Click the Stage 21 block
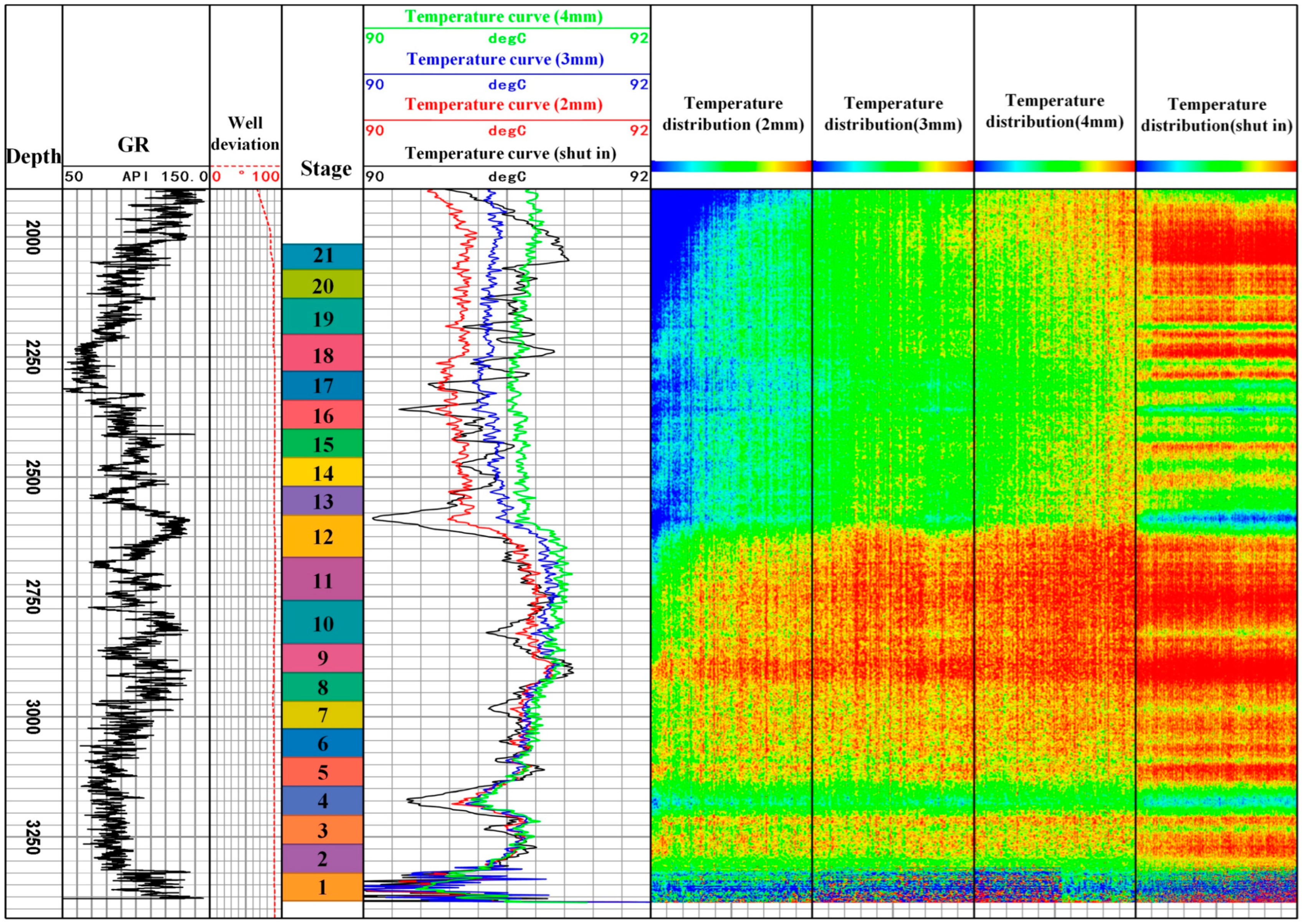The height and width of the screenshot is (924, 1302). 323,256
